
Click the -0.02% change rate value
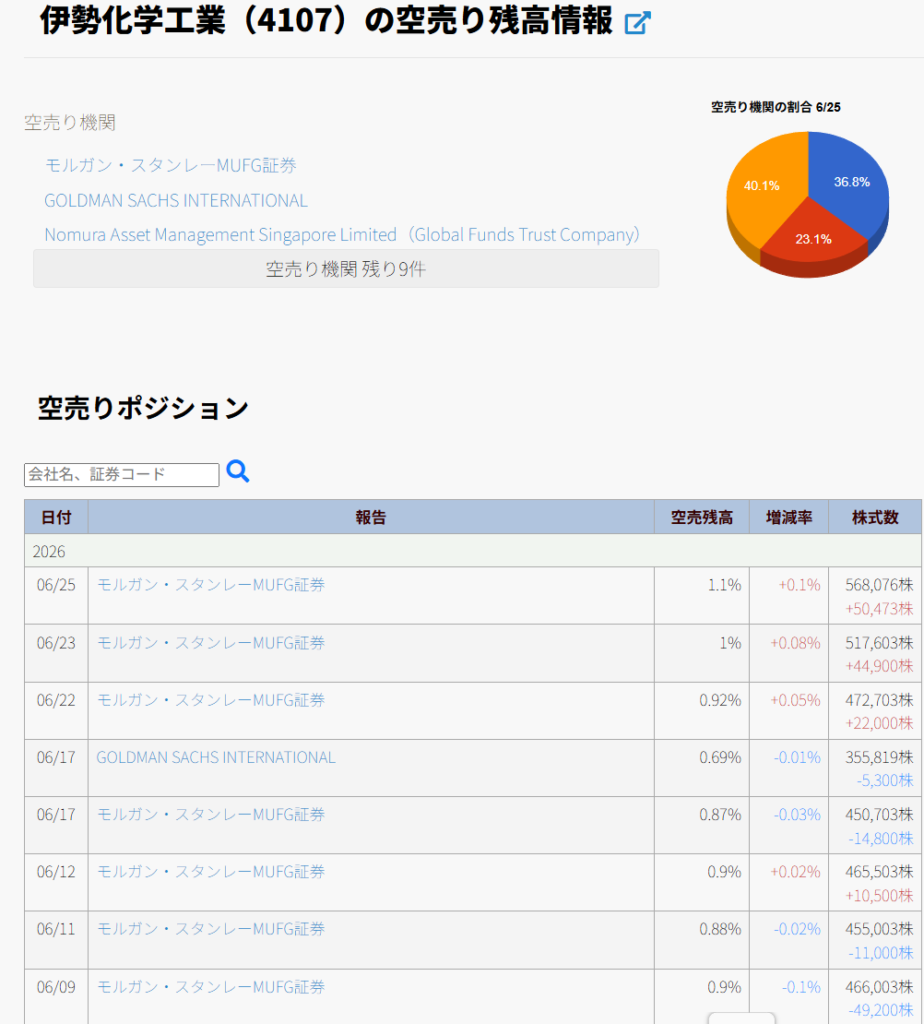[797, 929]
